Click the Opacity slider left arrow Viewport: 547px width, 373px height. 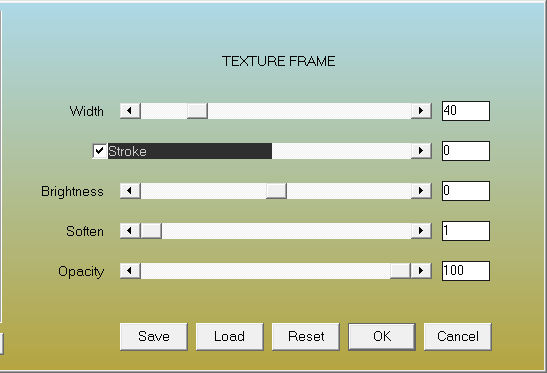pyautogui.click(x=130, y=271)
